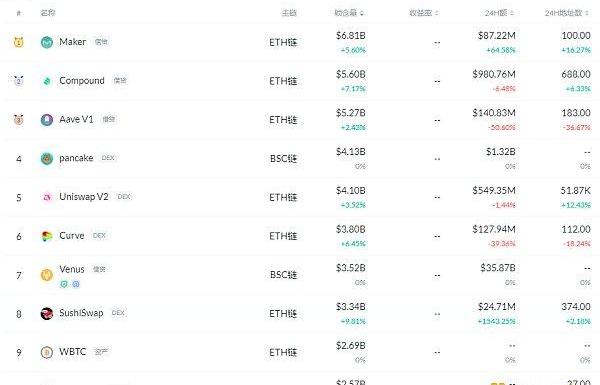This screenshot has width=600, height=385.
Task: Click the Curve logo icon
Action: click(47, 236)
